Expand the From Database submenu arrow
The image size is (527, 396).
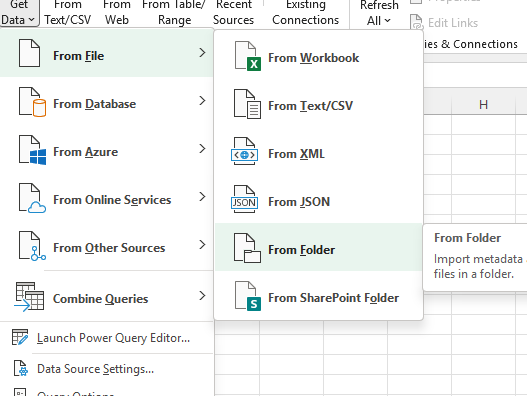point(202,101)
